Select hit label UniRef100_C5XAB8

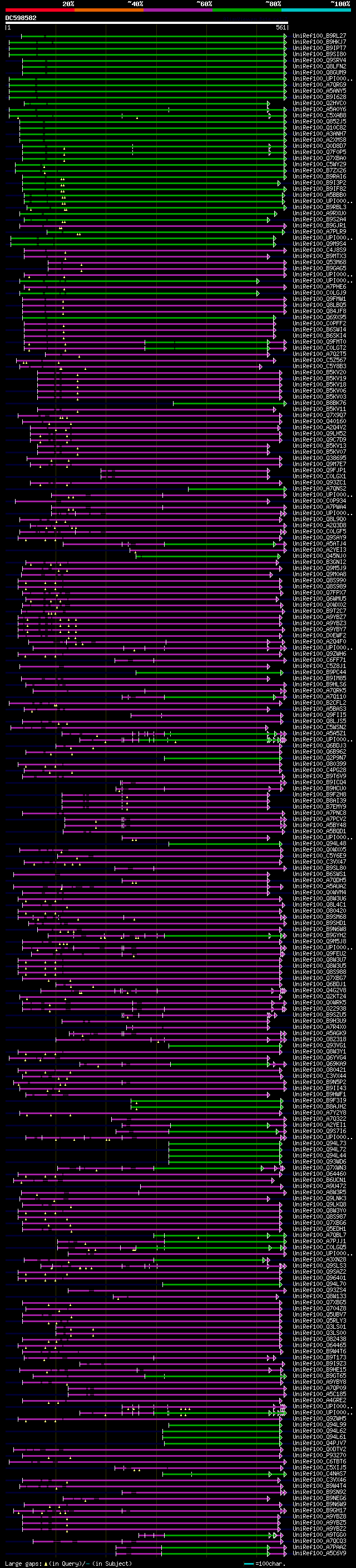click(x=319, y=115)
